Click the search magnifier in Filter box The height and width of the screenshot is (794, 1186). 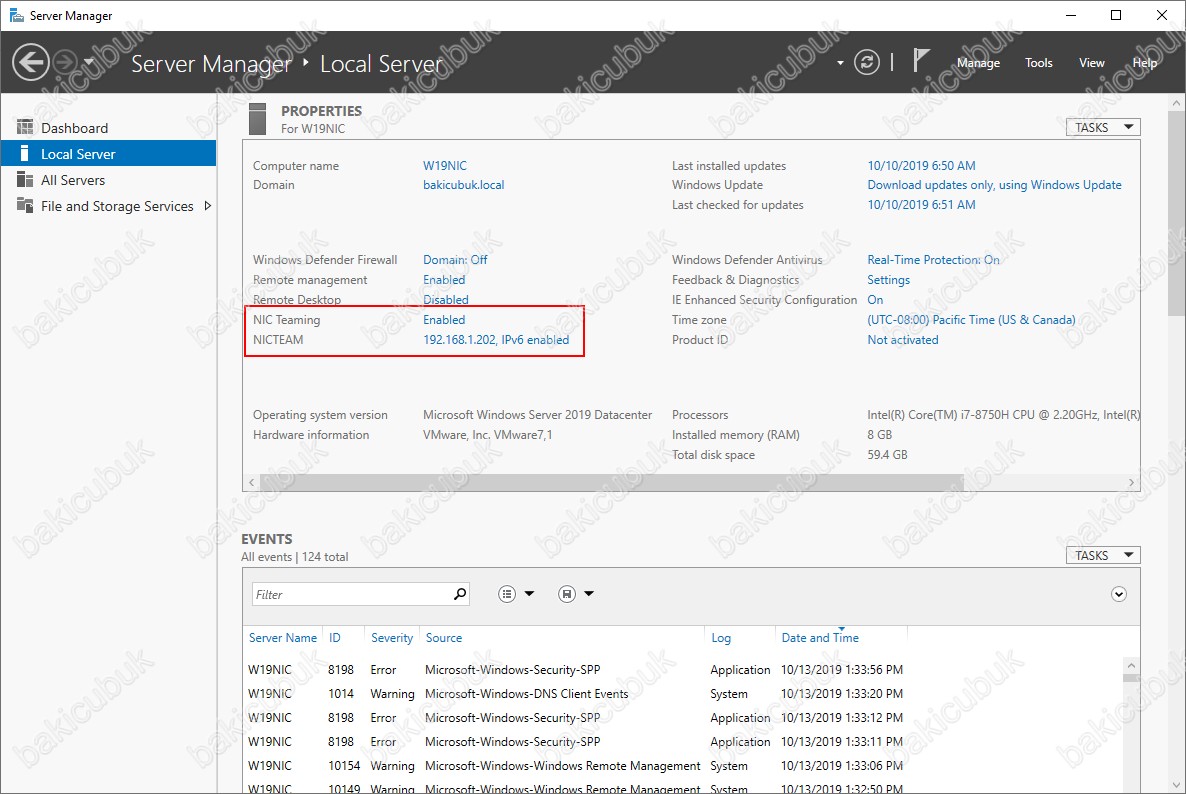click(460, 594)
